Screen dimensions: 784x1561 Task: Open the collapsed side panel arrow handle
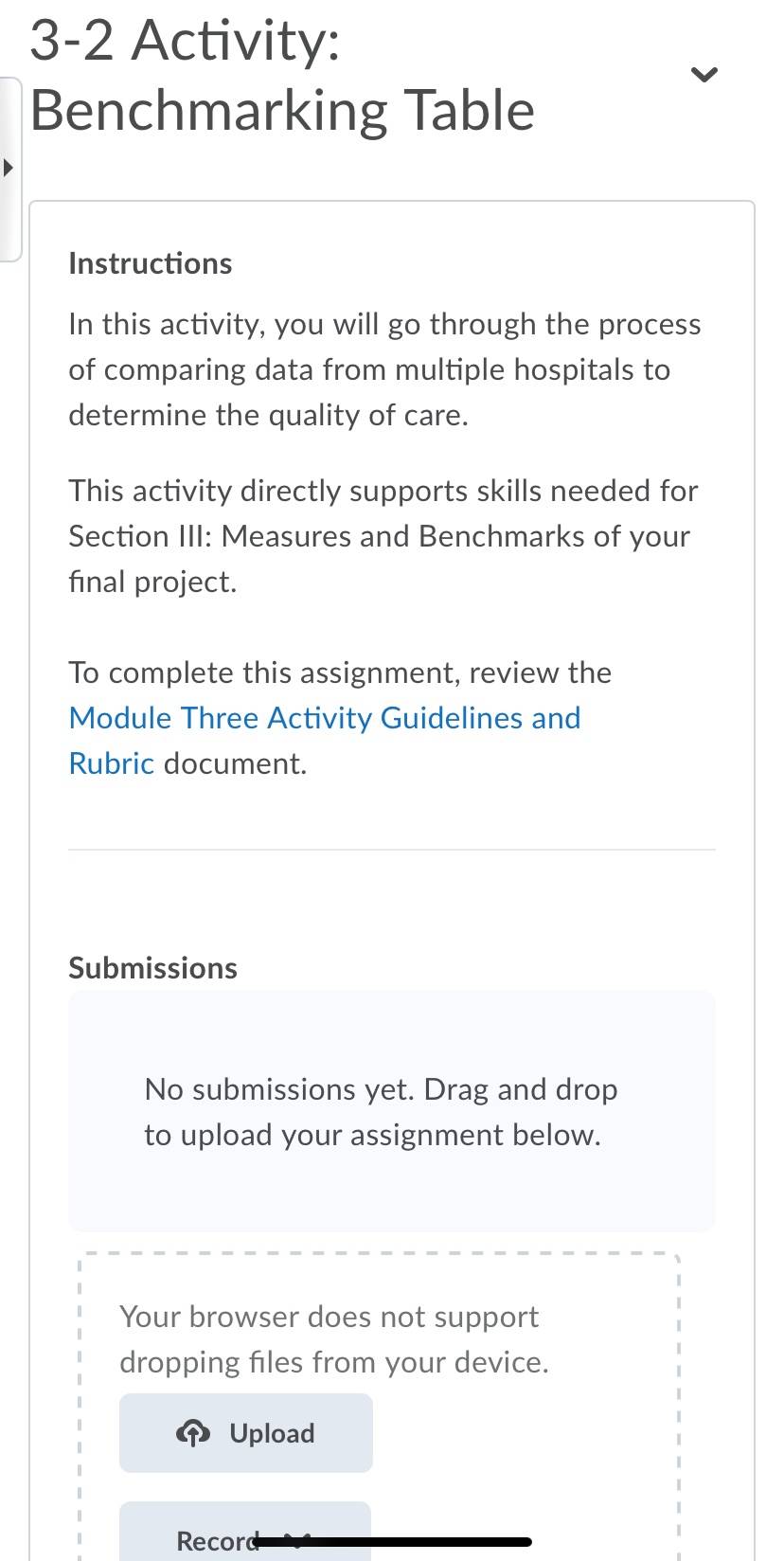pyautogui.click(x=9, y=169)
